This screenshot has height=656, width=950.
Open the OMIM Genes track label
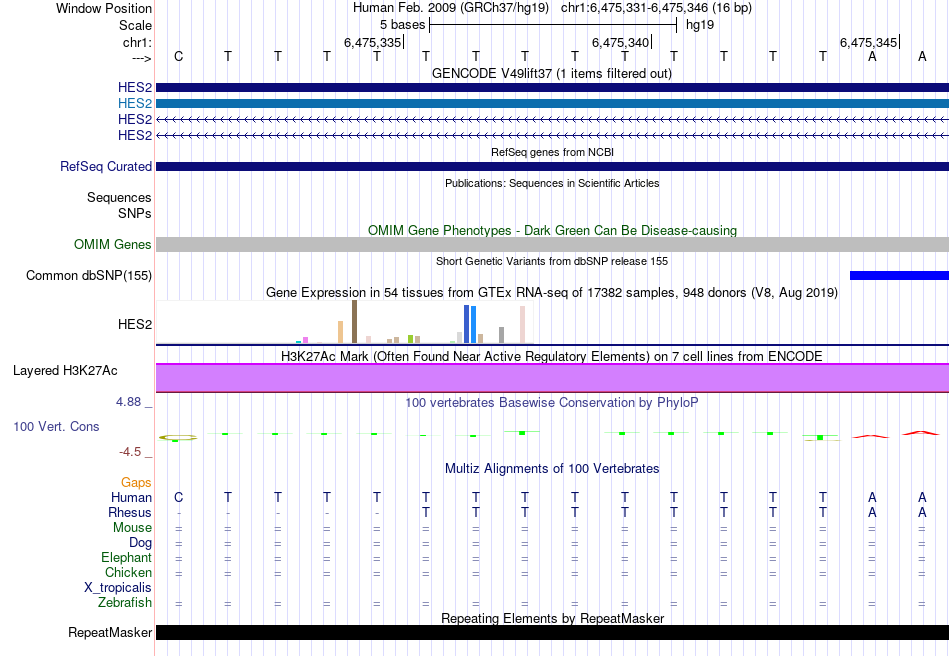click(x=113, y=244)
